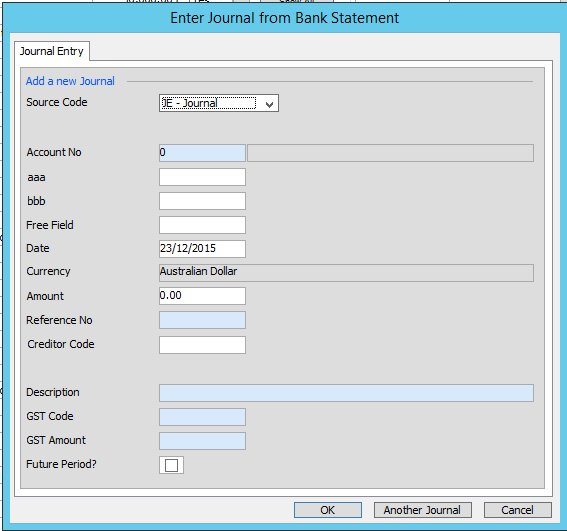Focus the Reference No field

[x=202, y=320]
